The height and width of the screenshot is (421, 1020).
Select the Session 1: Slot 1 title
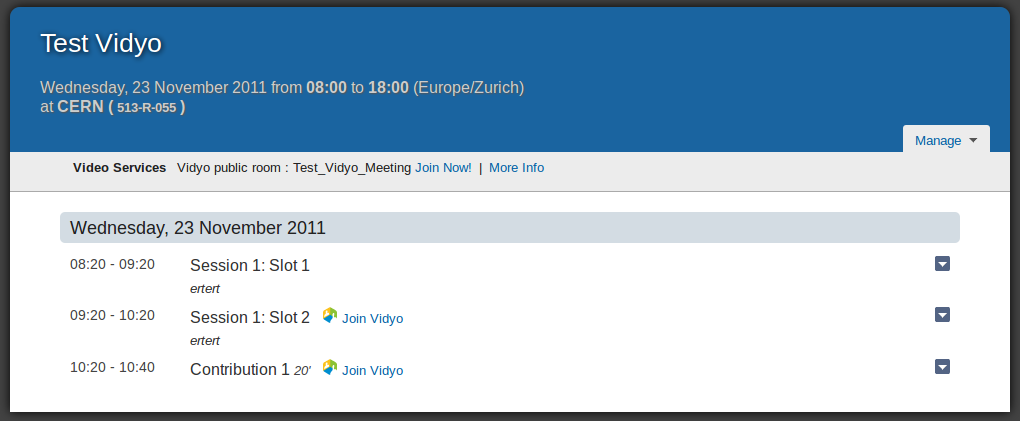tap(250, 265)
